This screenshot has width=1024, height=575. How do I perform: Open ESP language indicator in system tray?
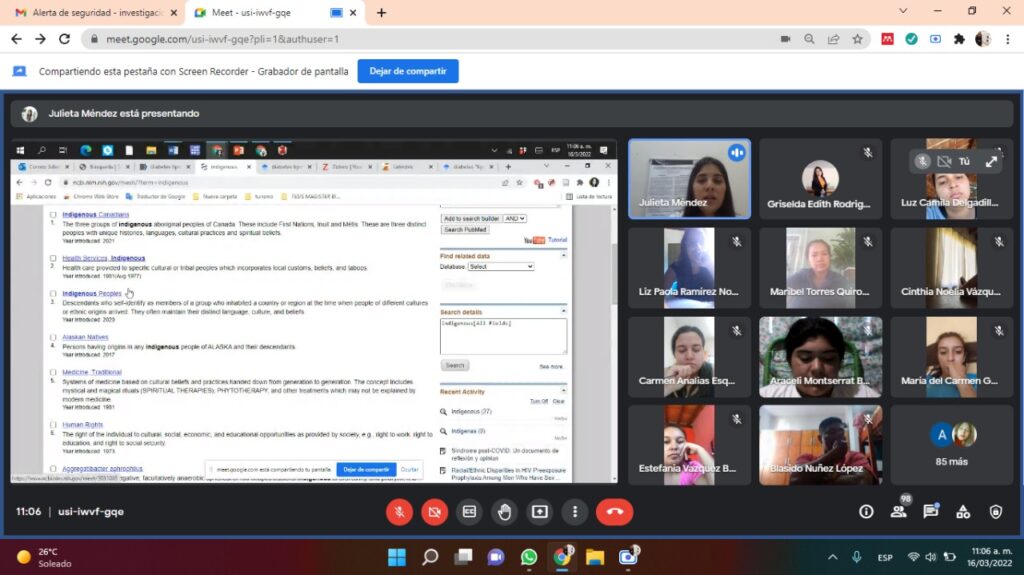point(885,557)
